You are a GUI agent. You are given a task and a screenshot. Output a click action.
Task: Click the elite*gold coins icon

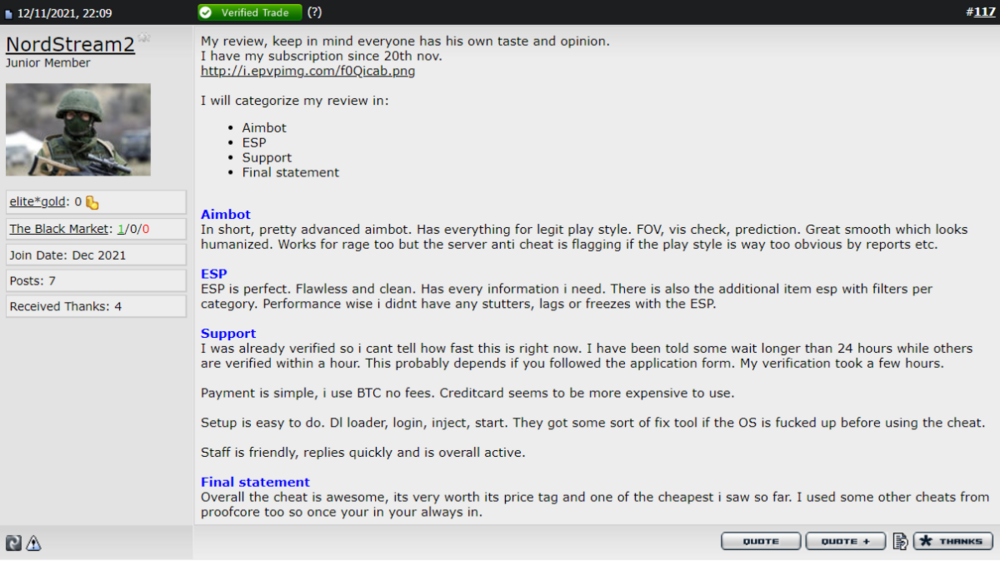(x=92, y=203)
